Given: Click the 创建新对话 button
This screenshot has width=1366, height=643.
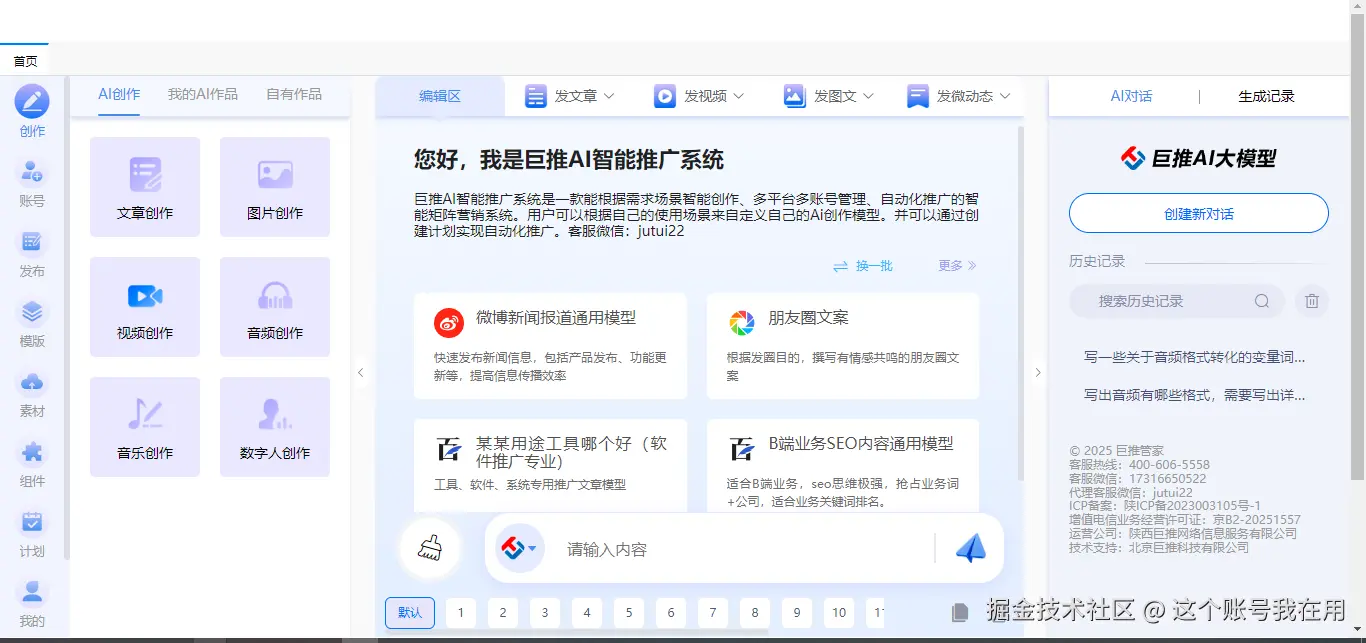Looking at the screenshot, I should pos(1199,214).
